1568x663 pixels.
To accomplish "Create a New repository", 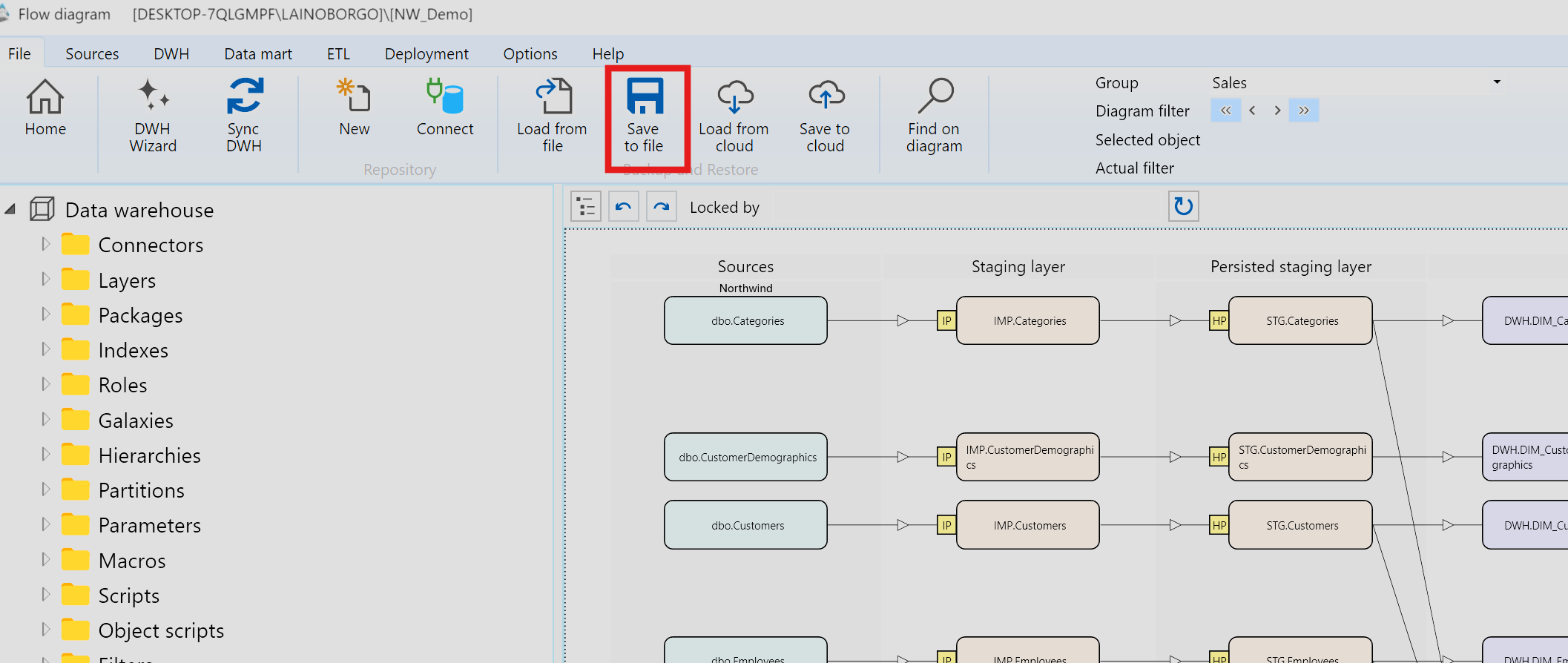I will (355, 108).
